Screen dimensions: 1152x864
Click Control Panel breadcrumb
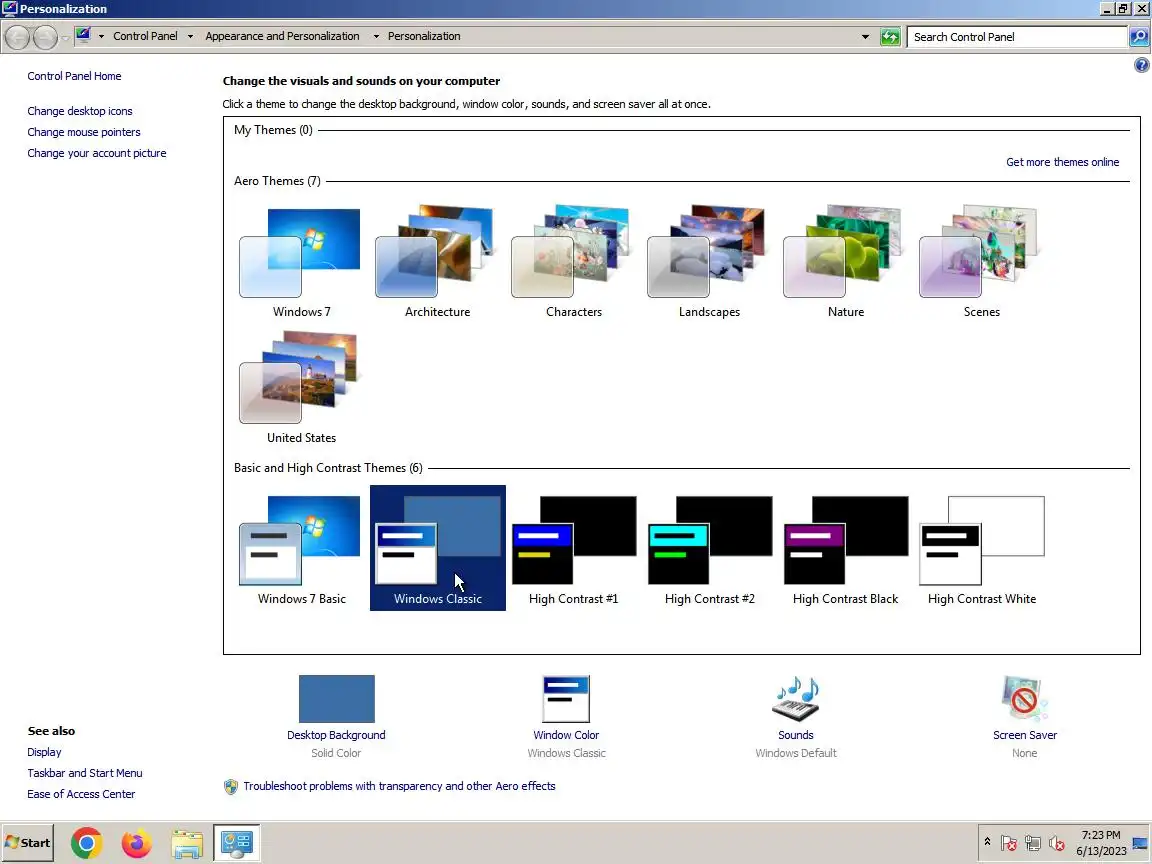coord(145,36)
